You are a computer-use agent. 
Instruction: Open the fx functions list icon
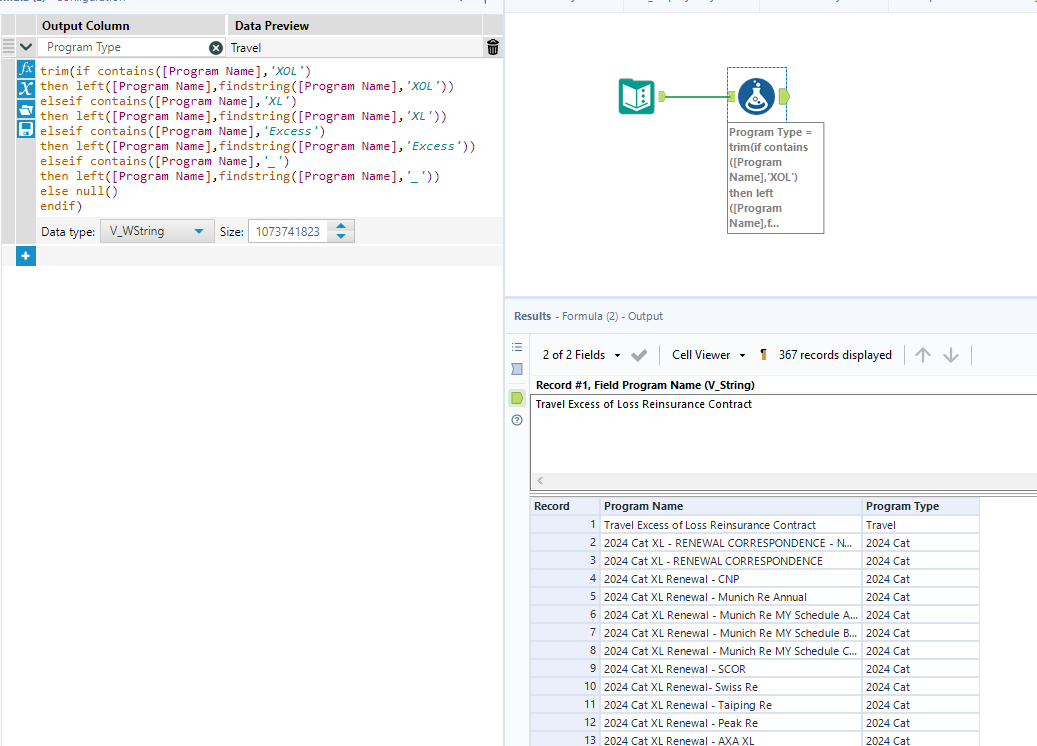coord(26,70)
